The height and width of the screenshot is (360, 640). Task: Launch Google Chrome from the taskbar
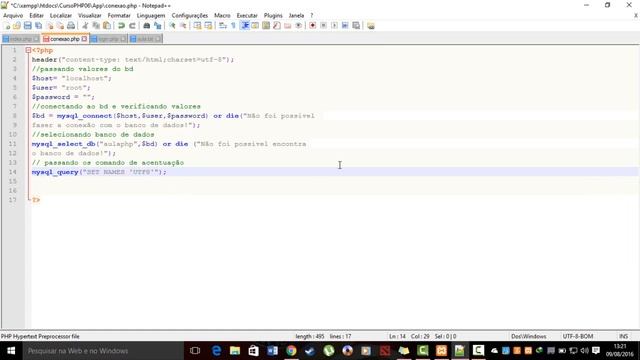(x=291, y=351)
